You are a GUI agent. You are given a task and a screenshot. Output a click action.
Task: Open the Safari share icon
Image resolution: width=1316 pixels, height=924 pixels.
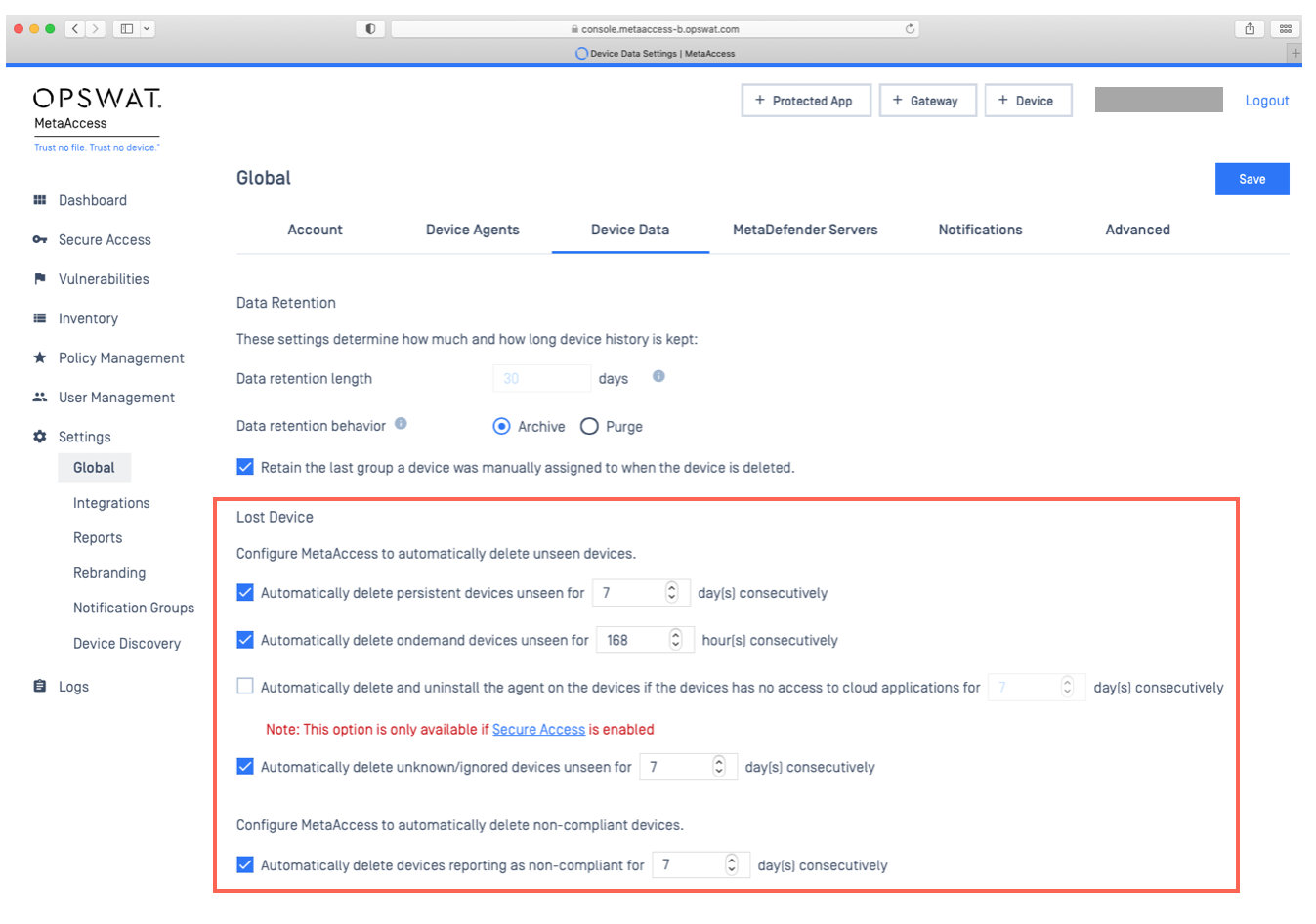coord(1250,29)
